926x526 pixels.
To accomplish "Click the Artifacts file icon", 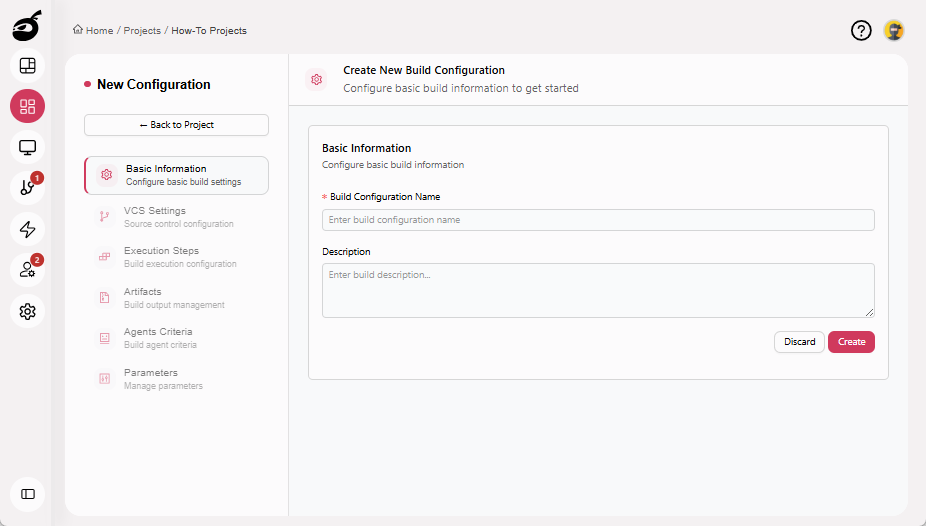I will coord(105,298).
